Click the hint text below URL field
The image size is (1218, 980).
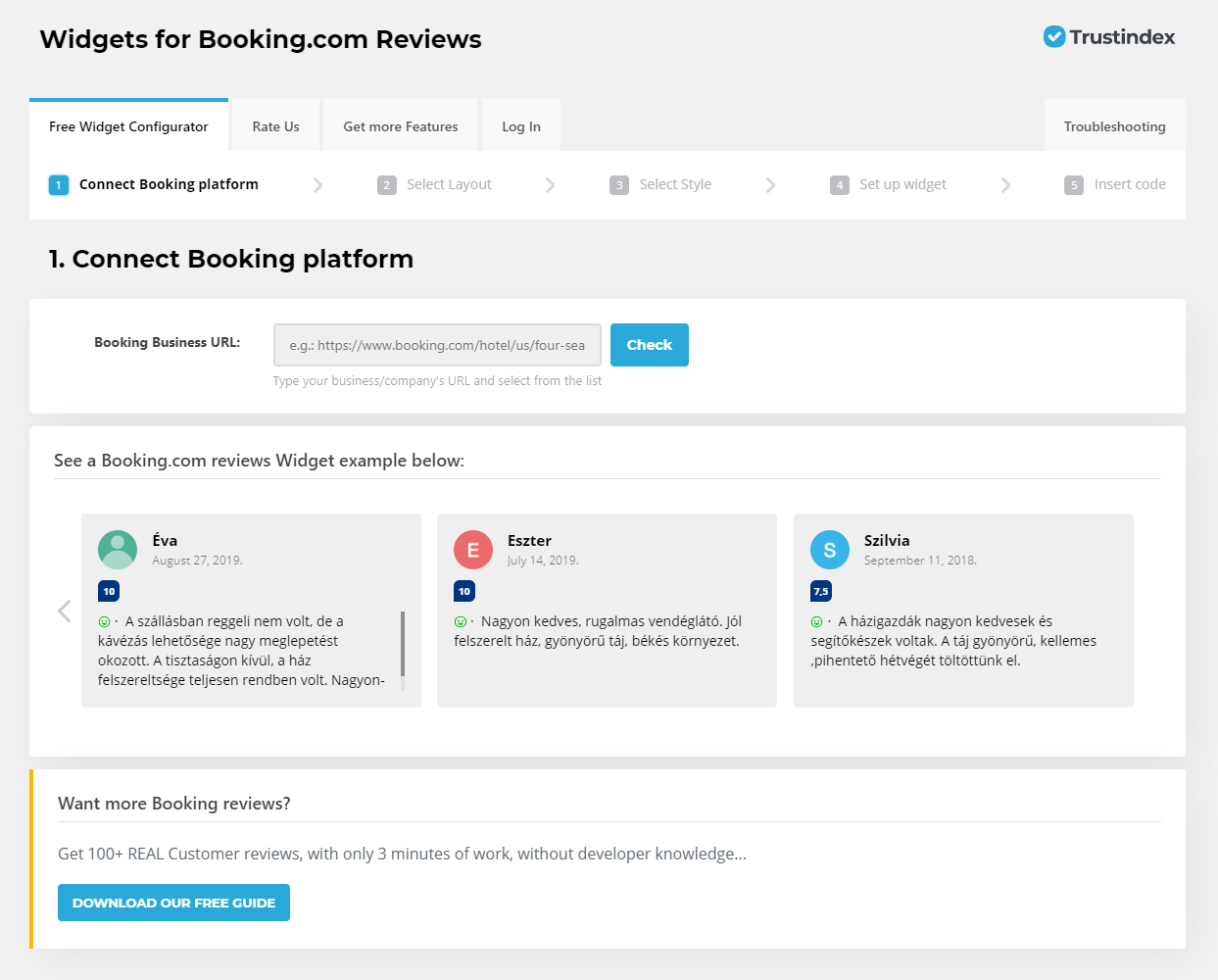437,381
